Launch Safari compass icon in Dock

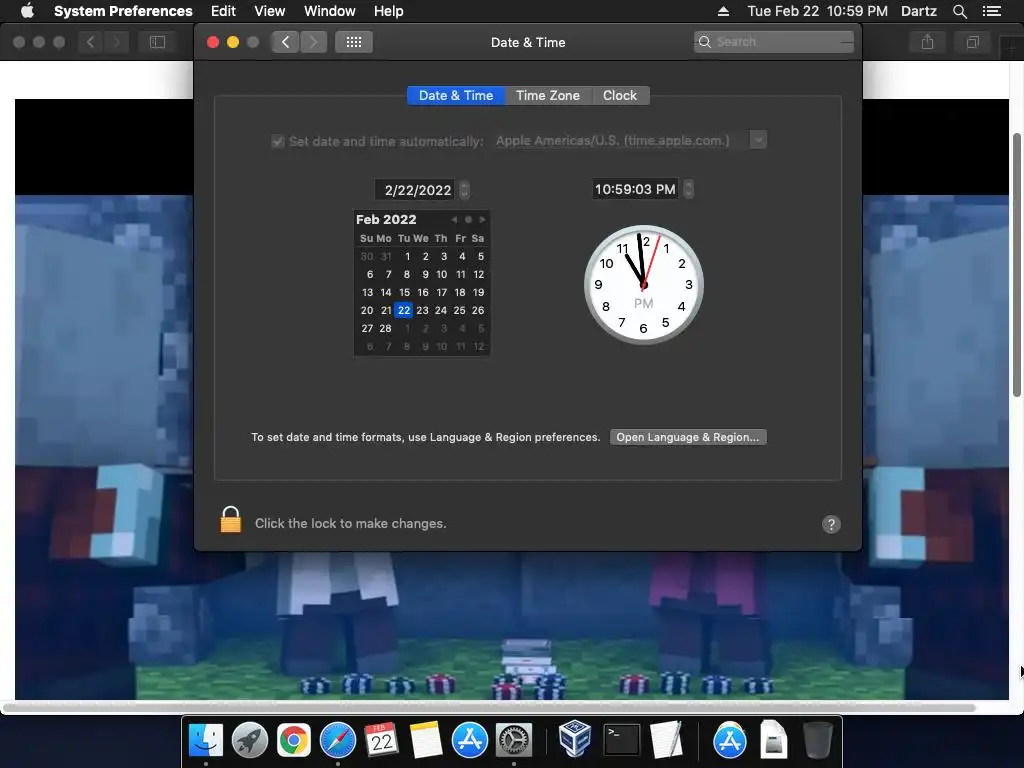pyautogui.click(x=338, y=740)
